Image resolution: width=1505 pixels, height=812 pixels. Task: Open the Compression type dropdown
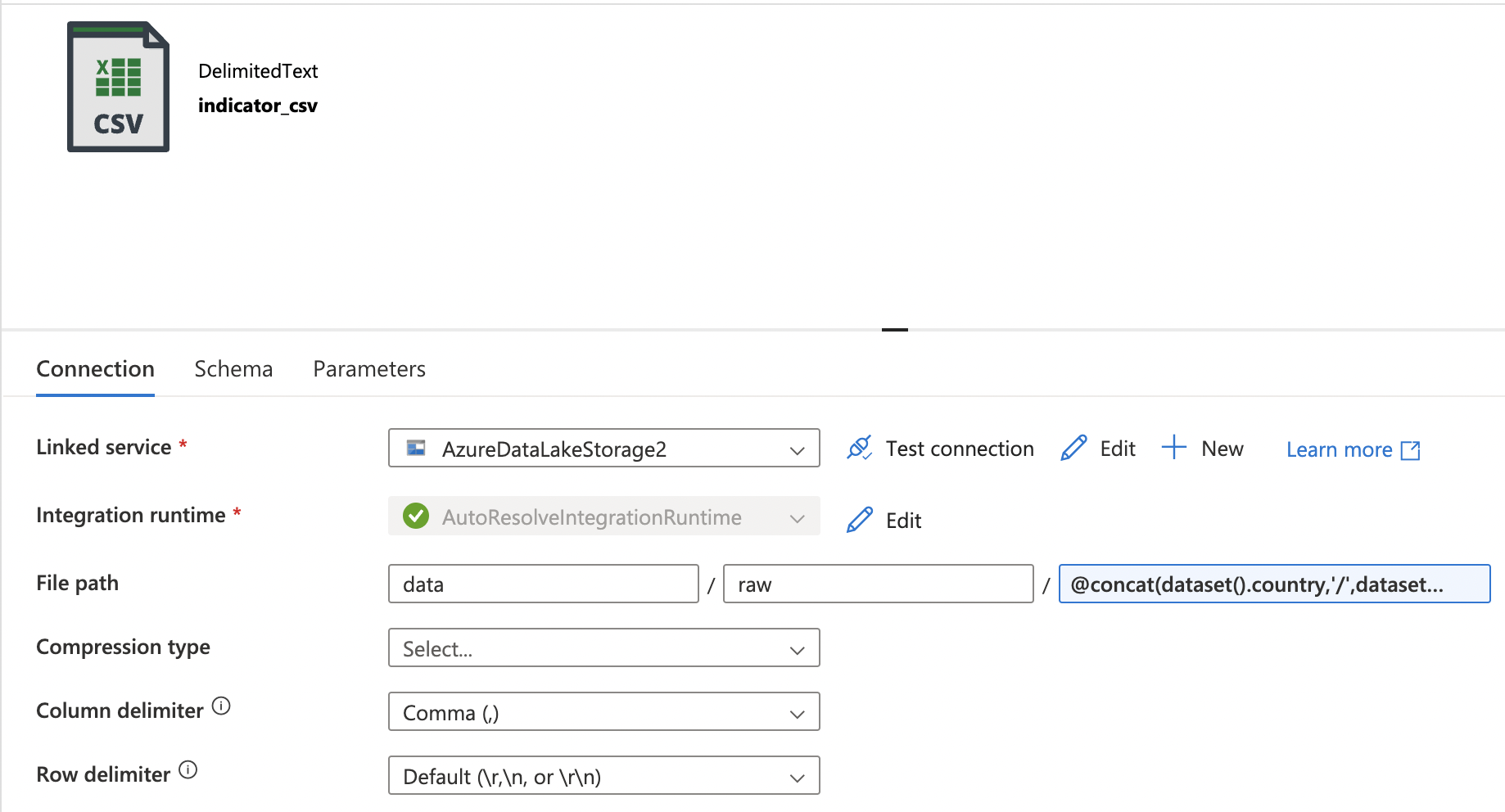[x=604, y=647]
